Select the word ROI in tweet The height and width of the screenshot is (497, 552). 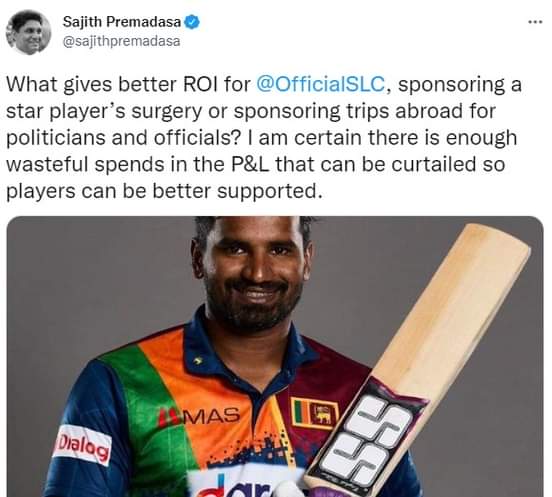[x=202, y=84]
